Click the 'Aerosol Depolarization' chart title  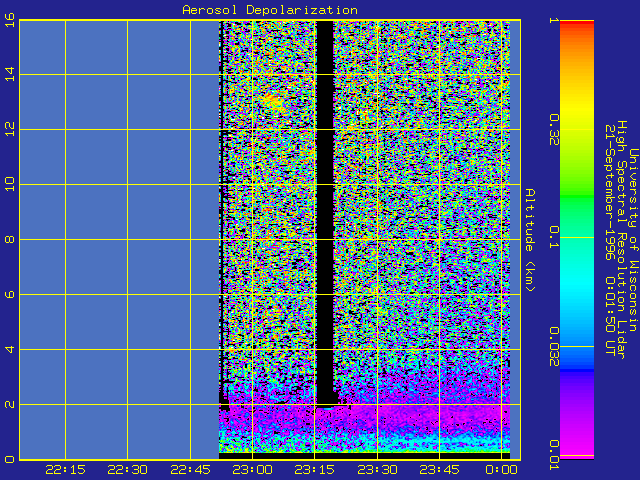coord(270,10)
